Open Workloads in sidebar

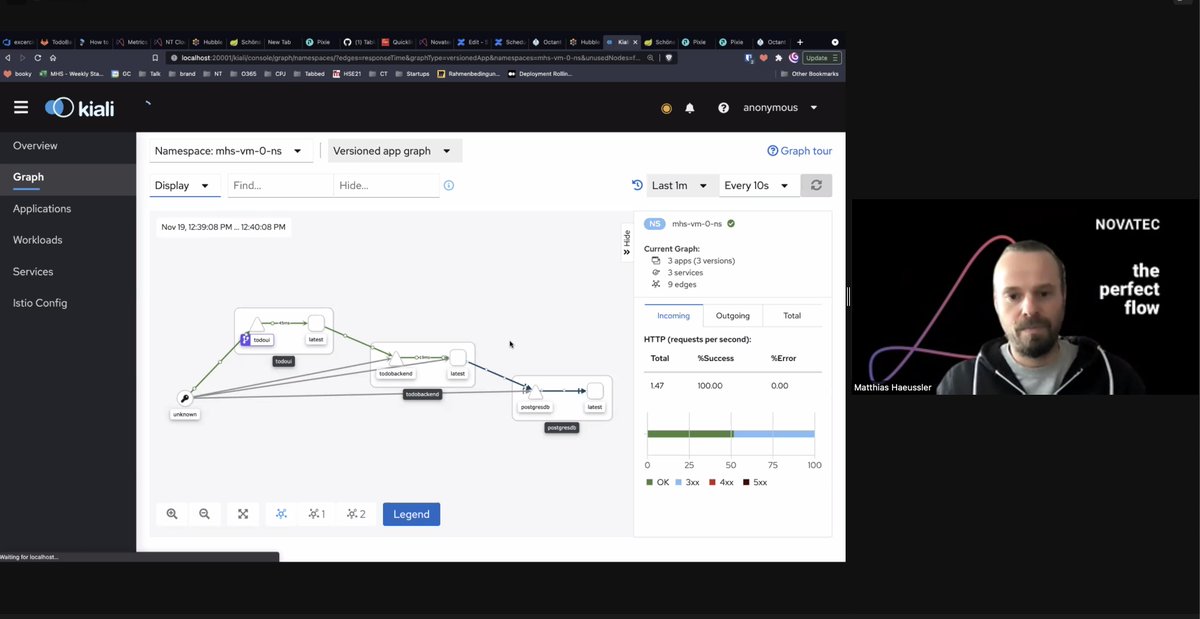tap(38, 240)
